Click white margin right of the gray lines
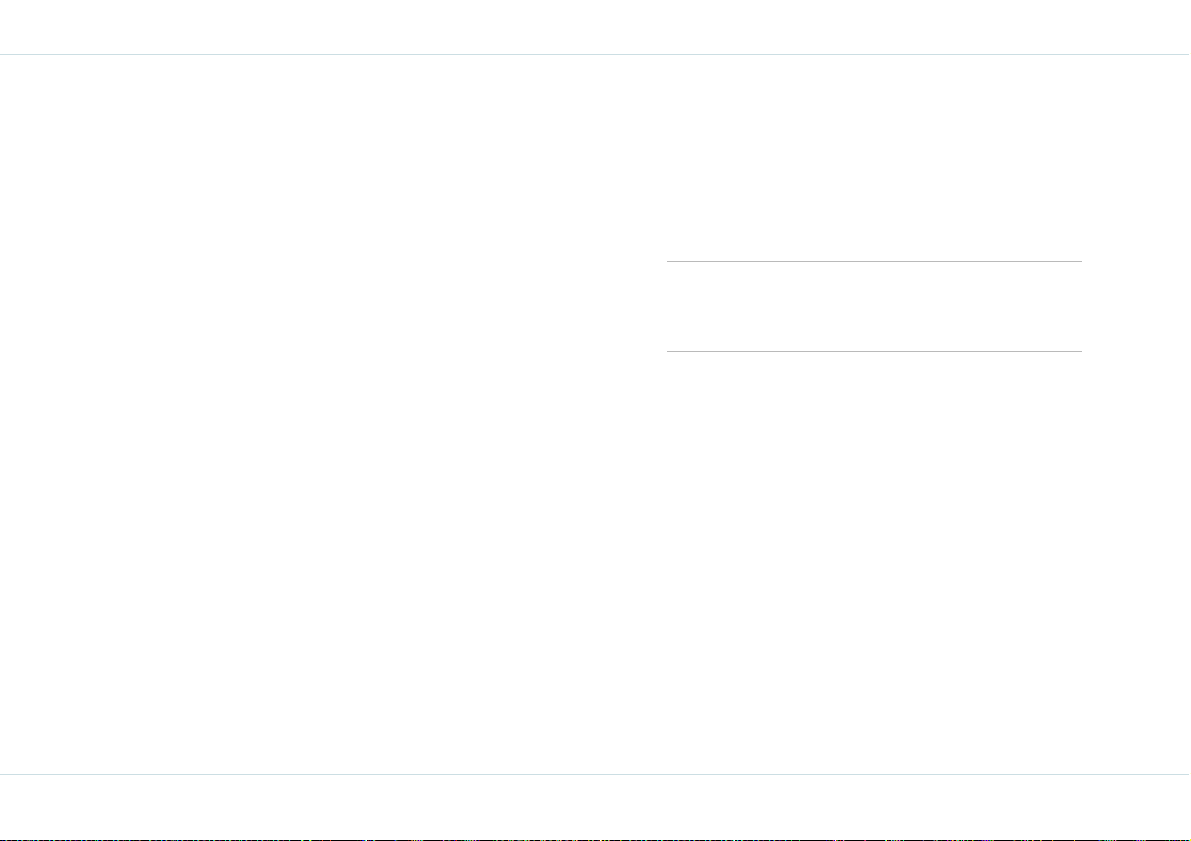This screenshot has height=841, width=1191. pyautogui.click(x=1136, y=306)
